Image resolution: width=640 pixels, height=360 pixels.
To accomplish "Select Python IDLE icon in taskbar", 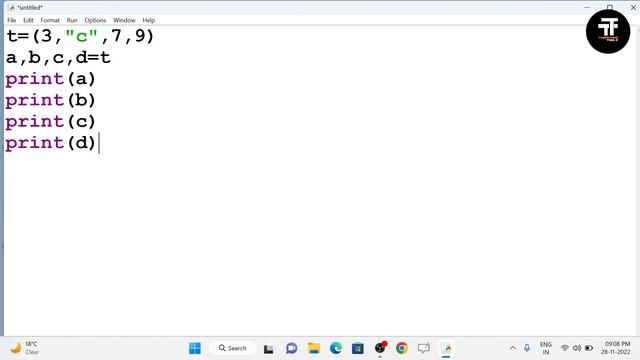I will click(447, 348).
